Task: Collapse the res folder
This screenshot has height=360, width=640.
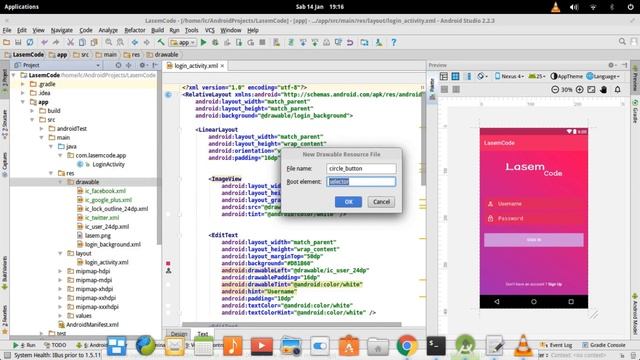Action: coord(51,173)
